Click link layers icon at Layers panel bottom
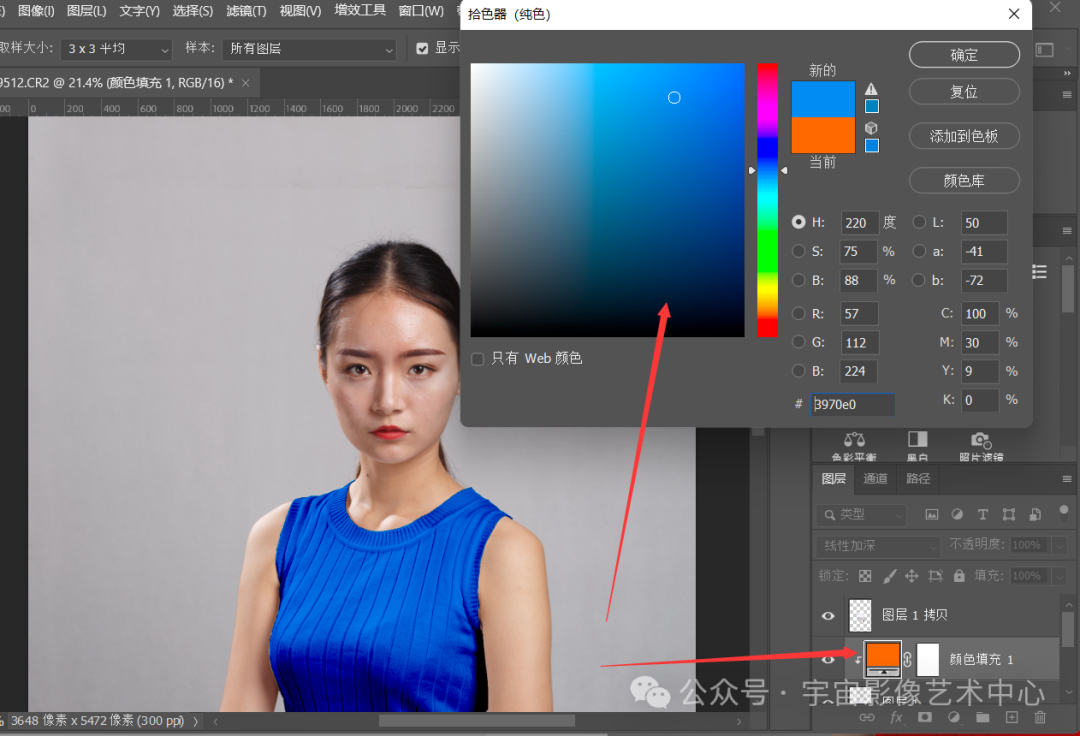Image resolution: width=1080 pixels, height=736 pixels. coord(866,717)
